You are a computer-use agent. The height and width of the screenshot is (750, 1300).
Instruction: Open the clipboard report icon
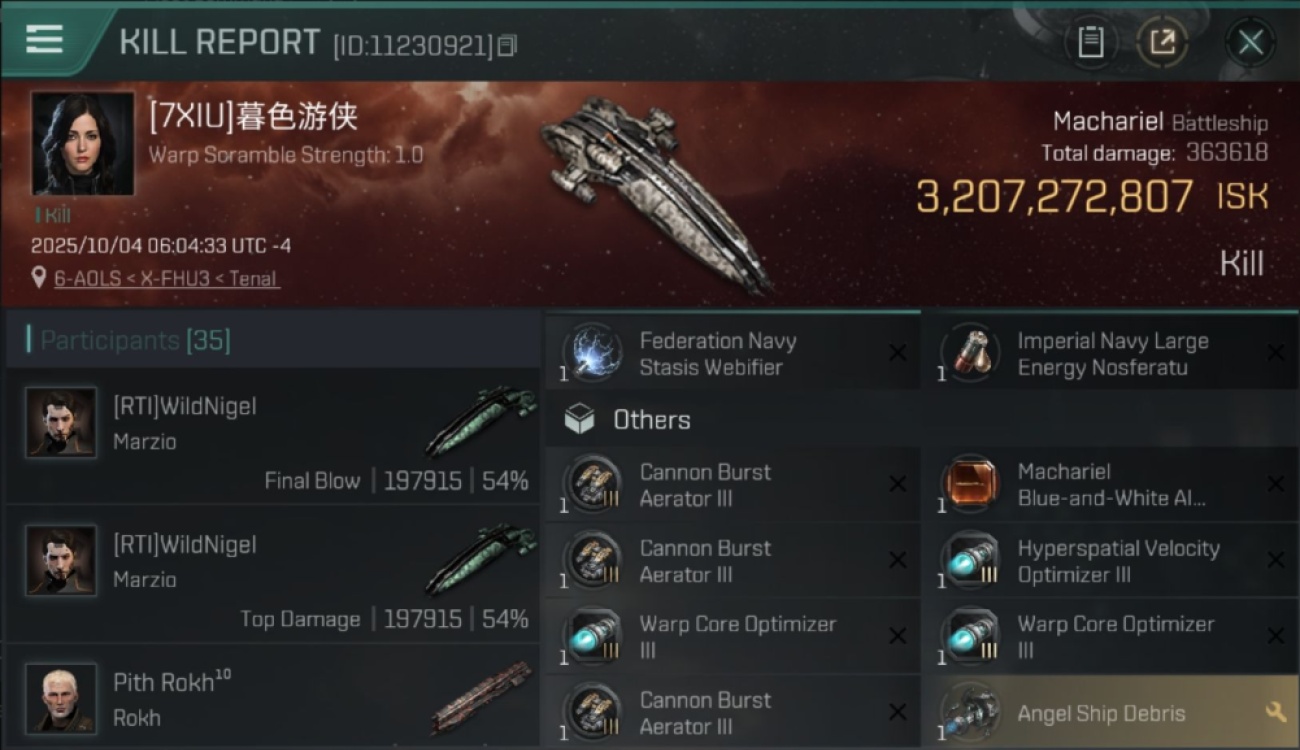1090,42
